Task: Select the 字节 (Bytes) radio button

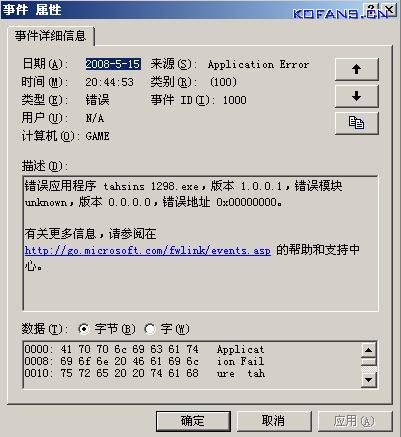Action: pos(84,329)
